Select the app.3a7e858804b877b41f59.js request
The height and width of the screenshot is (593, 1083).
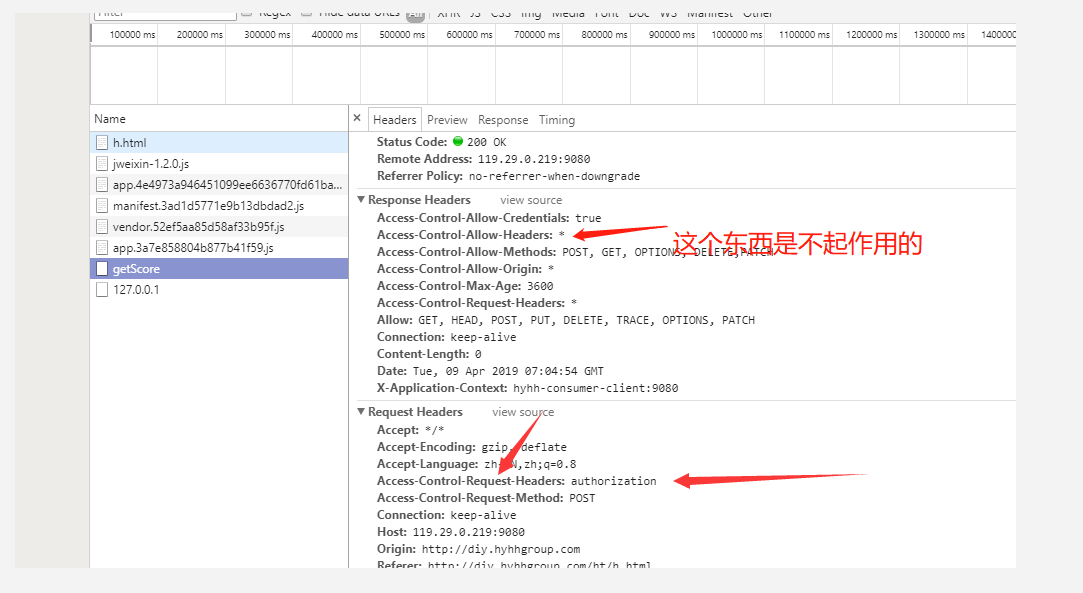click(x=219, y=247)
